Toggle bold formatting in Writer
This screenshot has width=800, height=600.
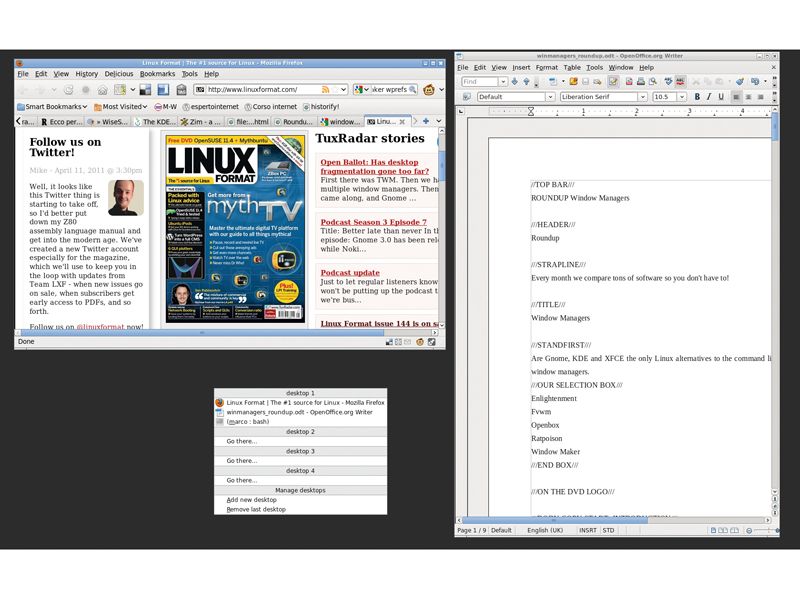coord(697,97)
